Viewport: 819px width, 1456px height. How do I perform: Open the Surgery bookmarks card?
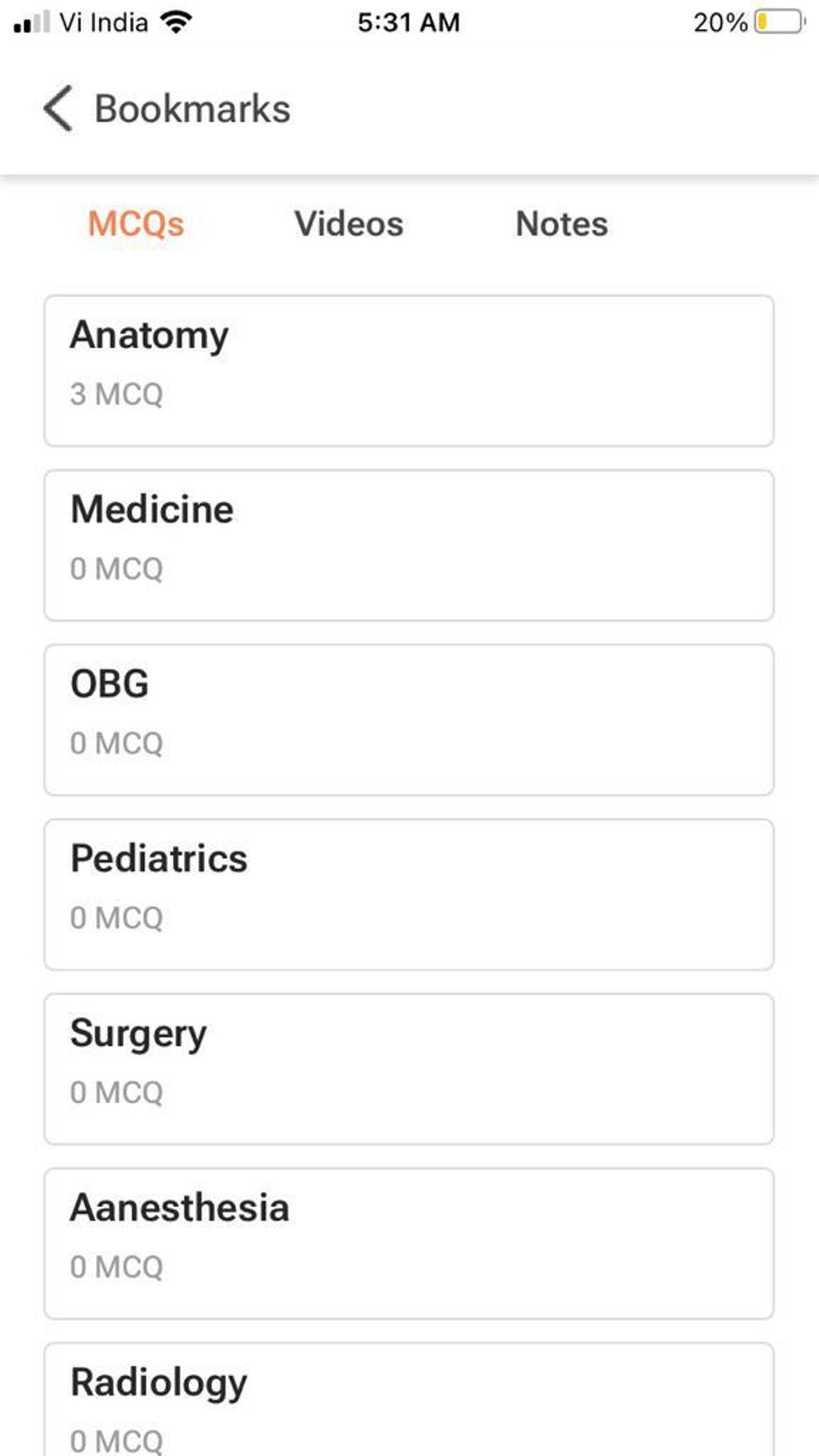tap(409, 1069)
